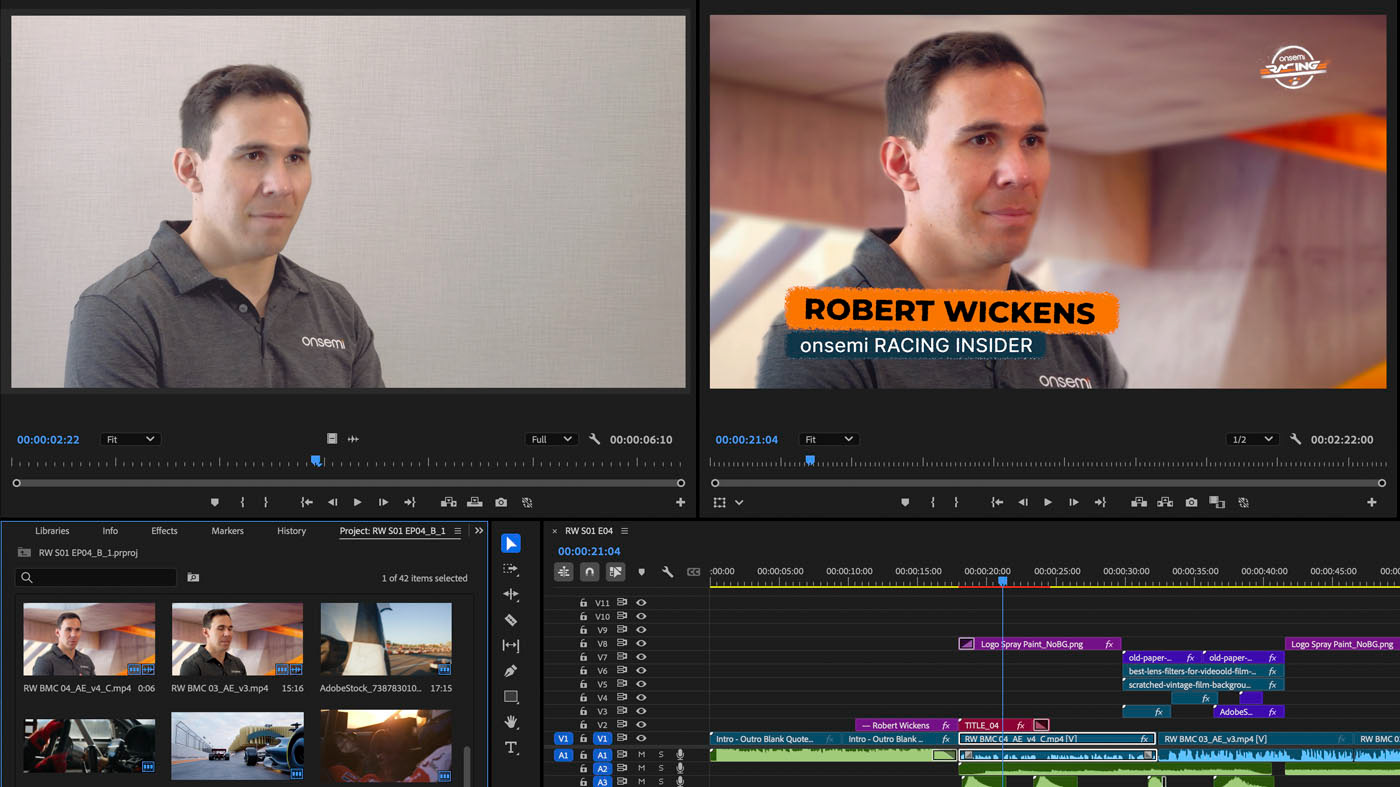Open Program monitor settings wrench
Screen dimensions: 1400x787
1296,439
